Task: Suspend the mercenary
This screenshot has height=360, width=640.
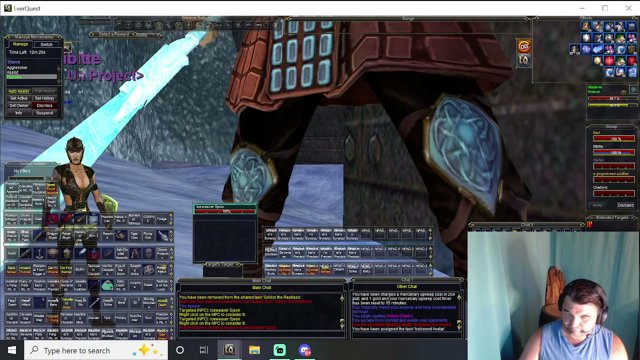Action: [x=44, y=113]
